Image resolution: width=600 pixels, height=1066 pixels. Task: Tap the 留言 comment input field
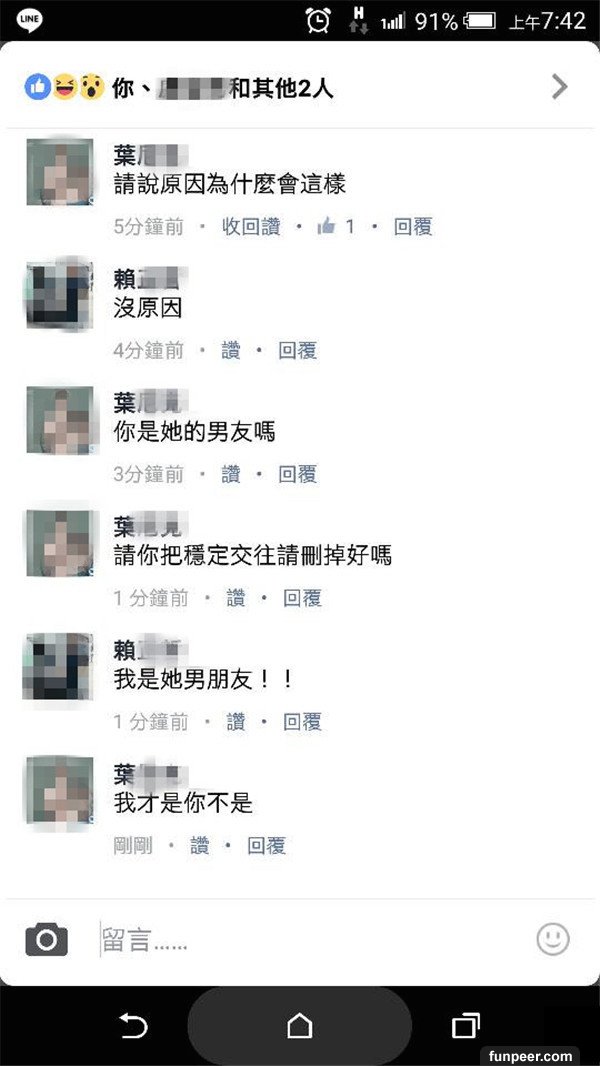coord(313,940)
